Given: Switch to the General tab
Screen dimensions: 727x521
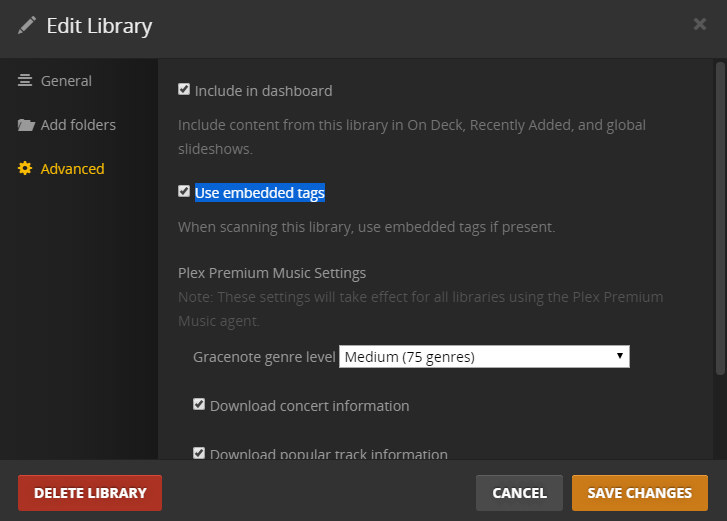Looking at the screenshot, I should click(66, 81).
